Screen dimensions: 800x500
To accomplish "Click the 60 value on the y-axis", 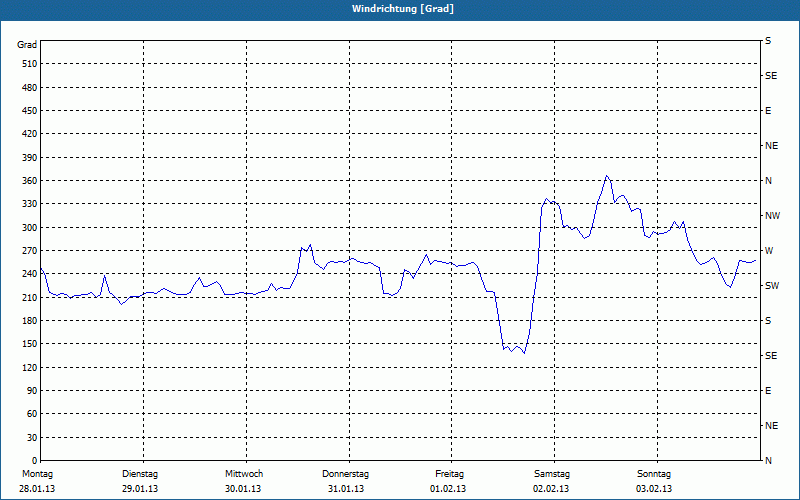I will (32, 413).
